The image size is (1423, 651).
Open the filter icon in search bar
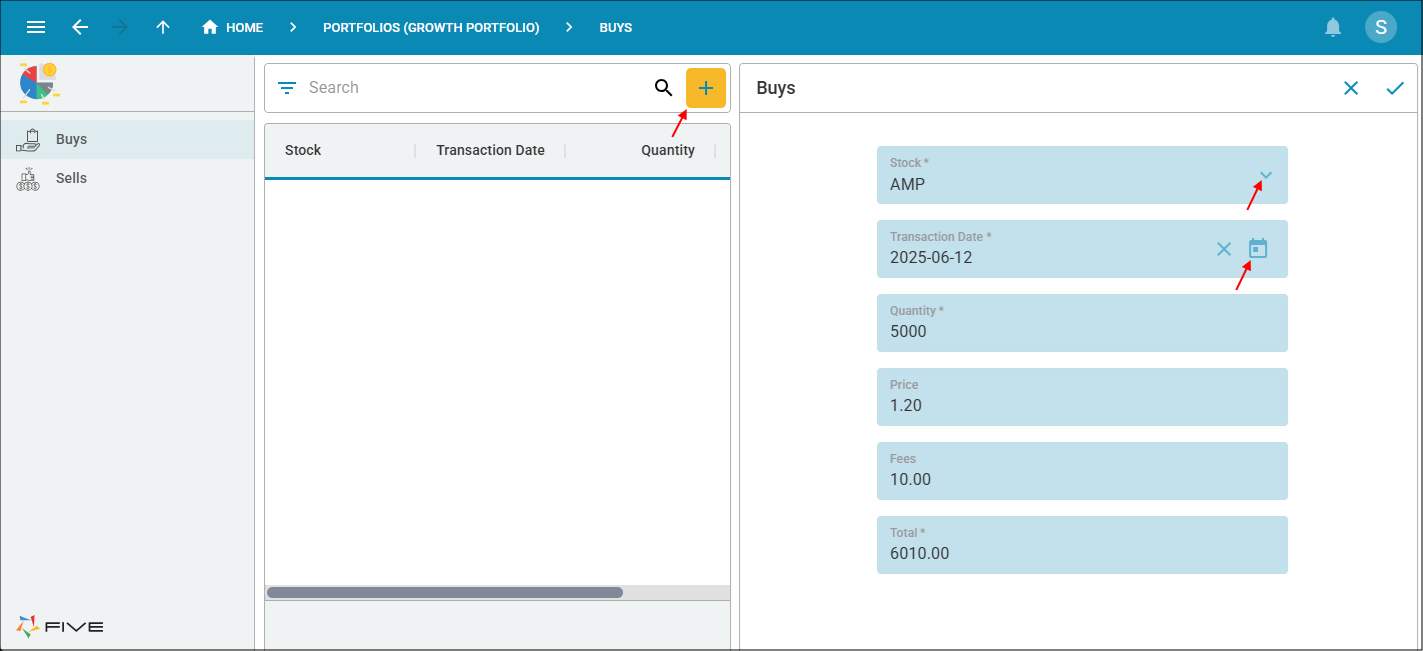pyautogui.click(x=287, y=88)
